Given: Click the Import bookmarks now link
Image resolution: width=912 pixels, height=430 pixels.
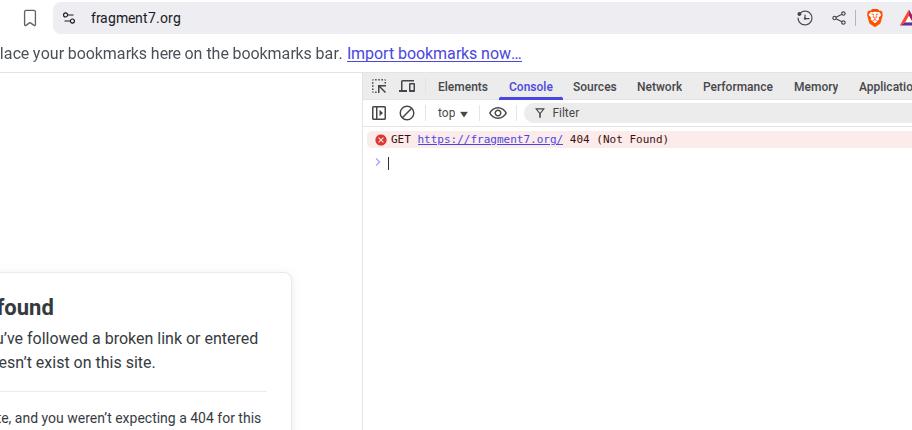Looking at the screenshot, I should [434, 54].
